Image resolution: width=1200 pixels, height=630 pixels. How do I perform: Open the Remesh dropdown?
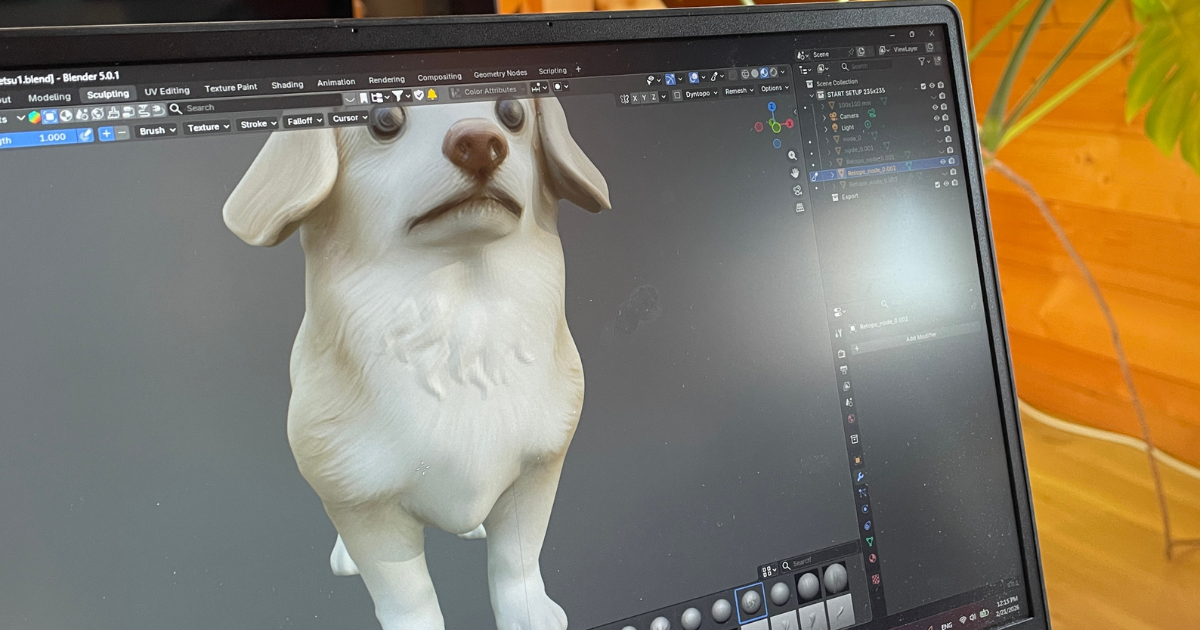[739, 91]
